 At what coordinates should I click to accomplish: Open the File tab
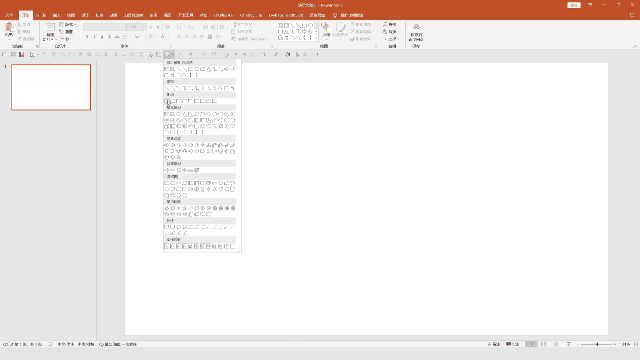[9, 15]
